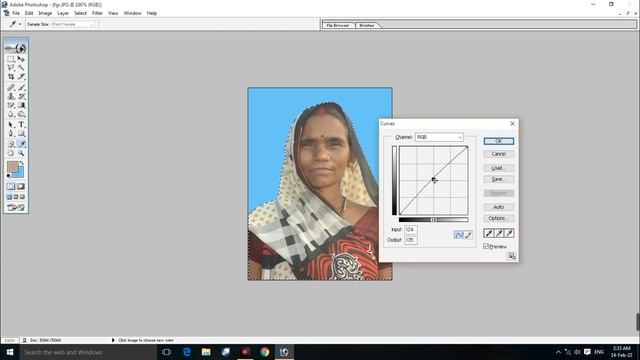Confirm Curves with OK button

point(498,141)
